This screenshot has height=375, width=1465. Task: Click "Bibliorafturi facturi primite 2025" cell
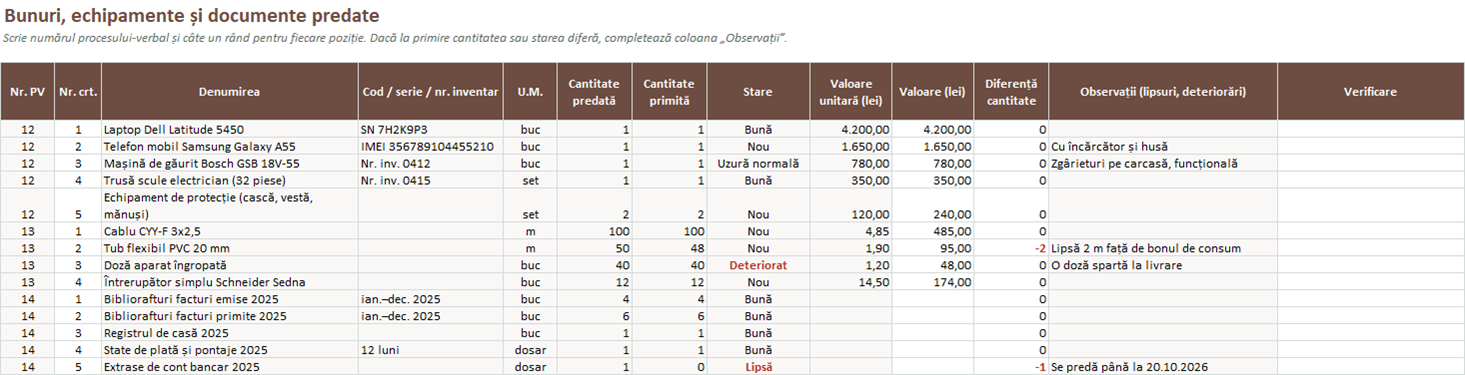[229, 316]
